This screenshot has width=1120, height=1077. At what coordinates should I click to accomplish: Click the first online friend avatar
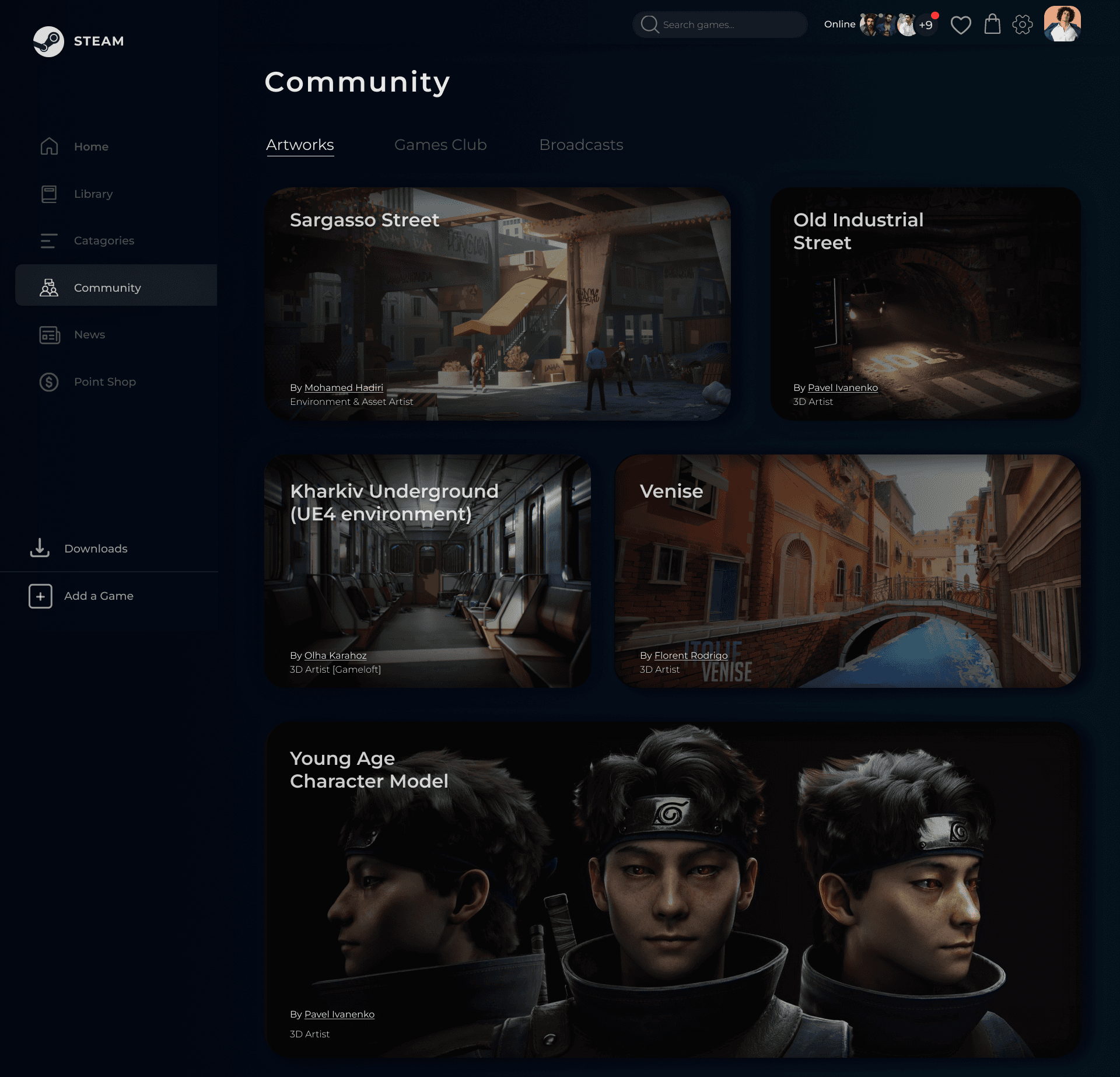[x=869, y=25]
